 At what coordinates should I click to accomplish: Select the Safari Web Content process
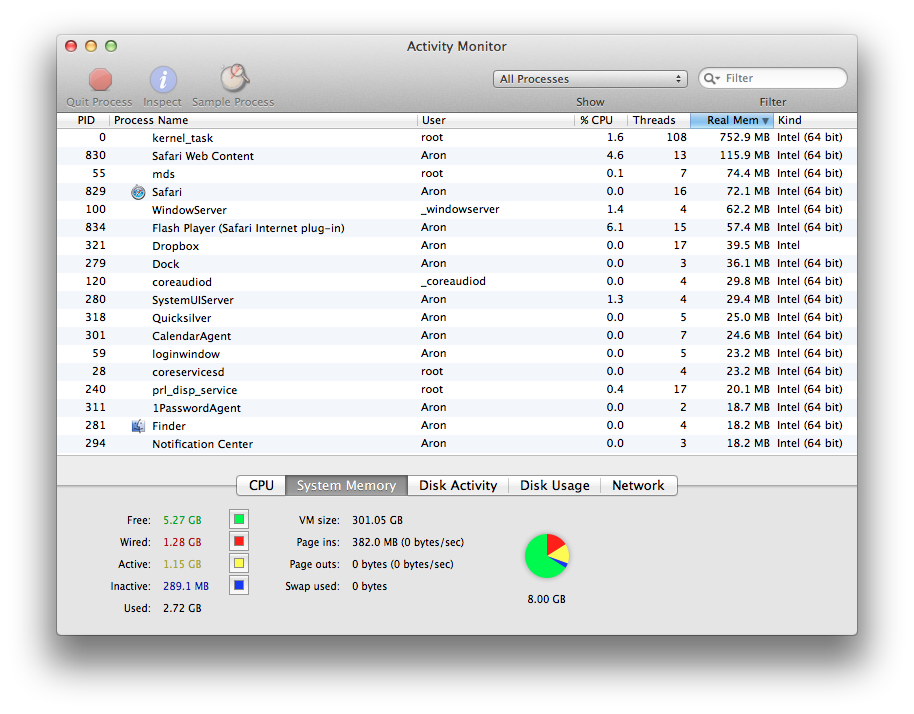[x=457, y=156]
